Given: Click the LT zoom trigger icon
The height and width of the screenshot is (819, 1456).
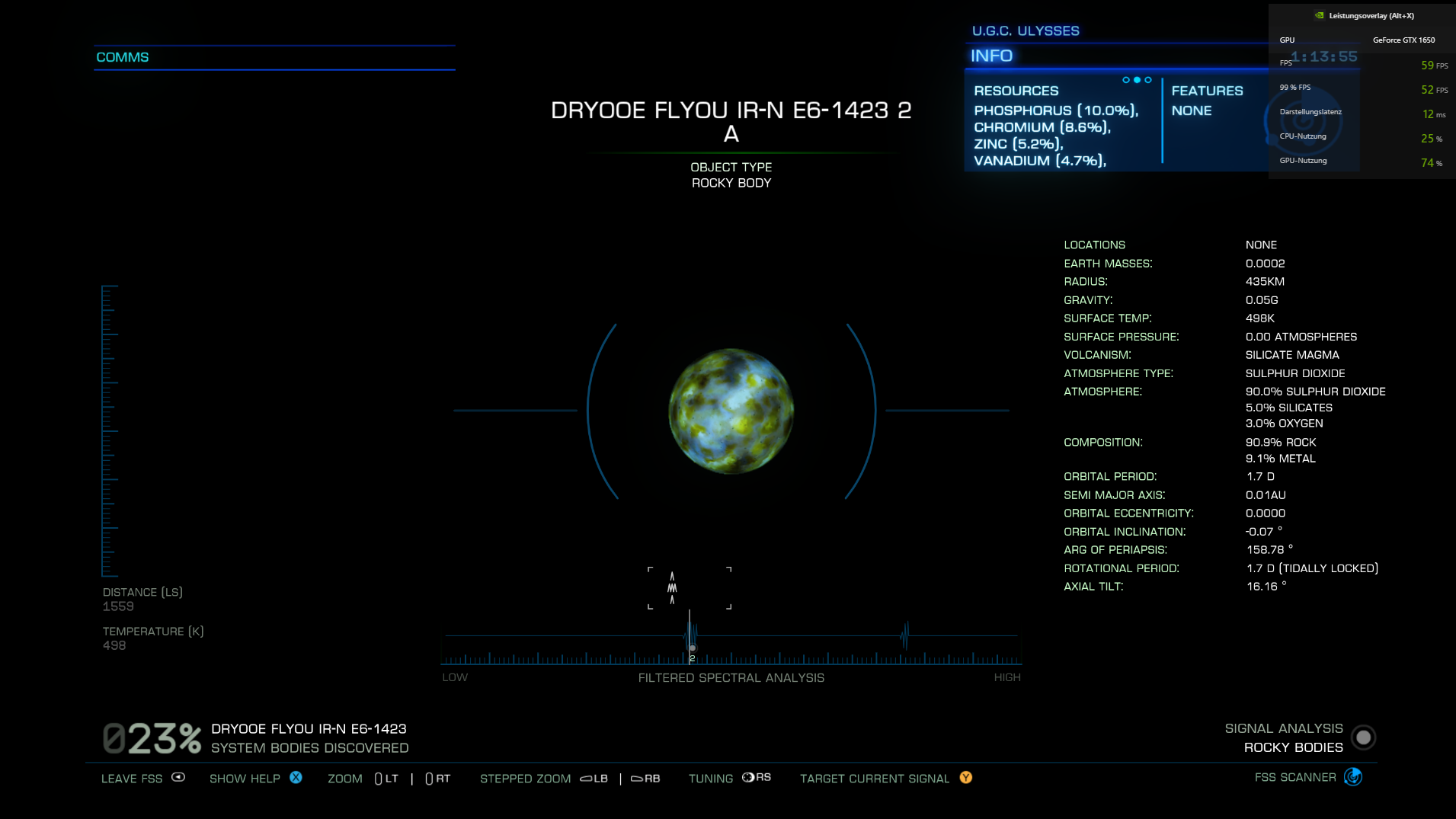Looking at the screenshot, I should pyautogui.click(x=379, y=779).
